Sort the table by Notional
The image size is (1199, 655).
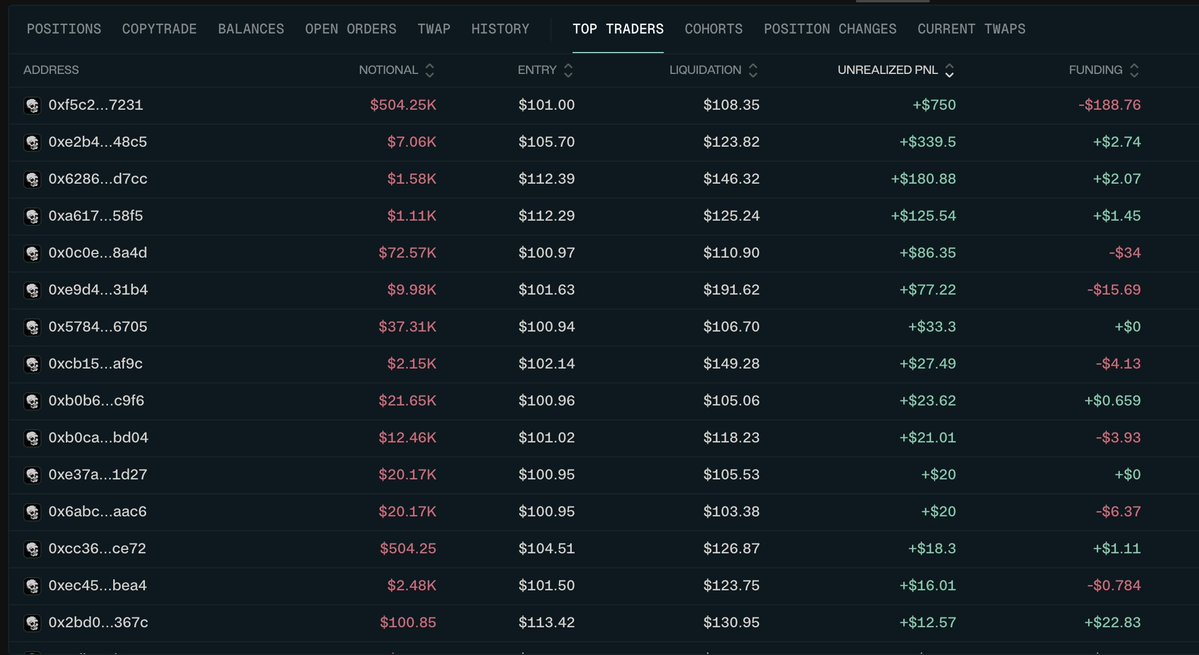click(x=396, y=70)
